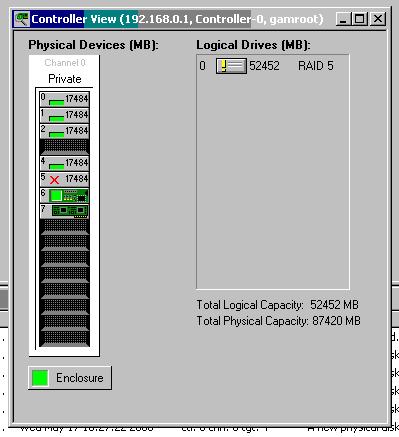Click the Logical Drives (MB) heading
Viewport: 399px width, 437px height.
coord(253,45)
